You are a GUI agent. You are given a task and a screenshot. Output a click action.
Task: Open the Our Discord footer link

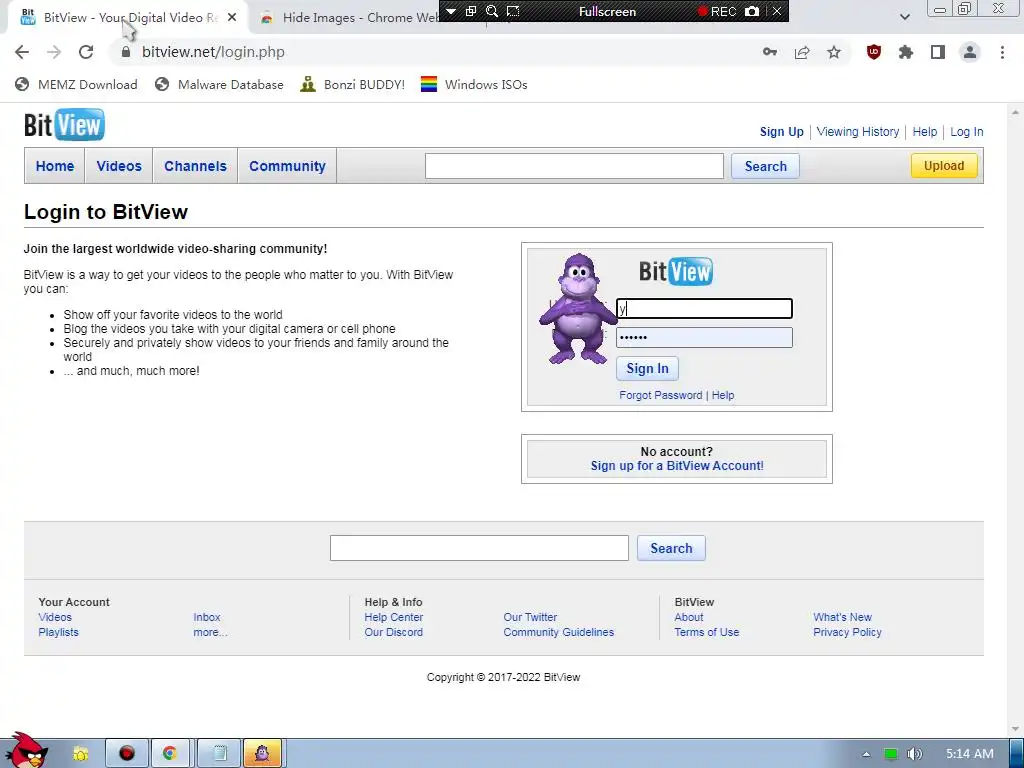tap(393, 632)
